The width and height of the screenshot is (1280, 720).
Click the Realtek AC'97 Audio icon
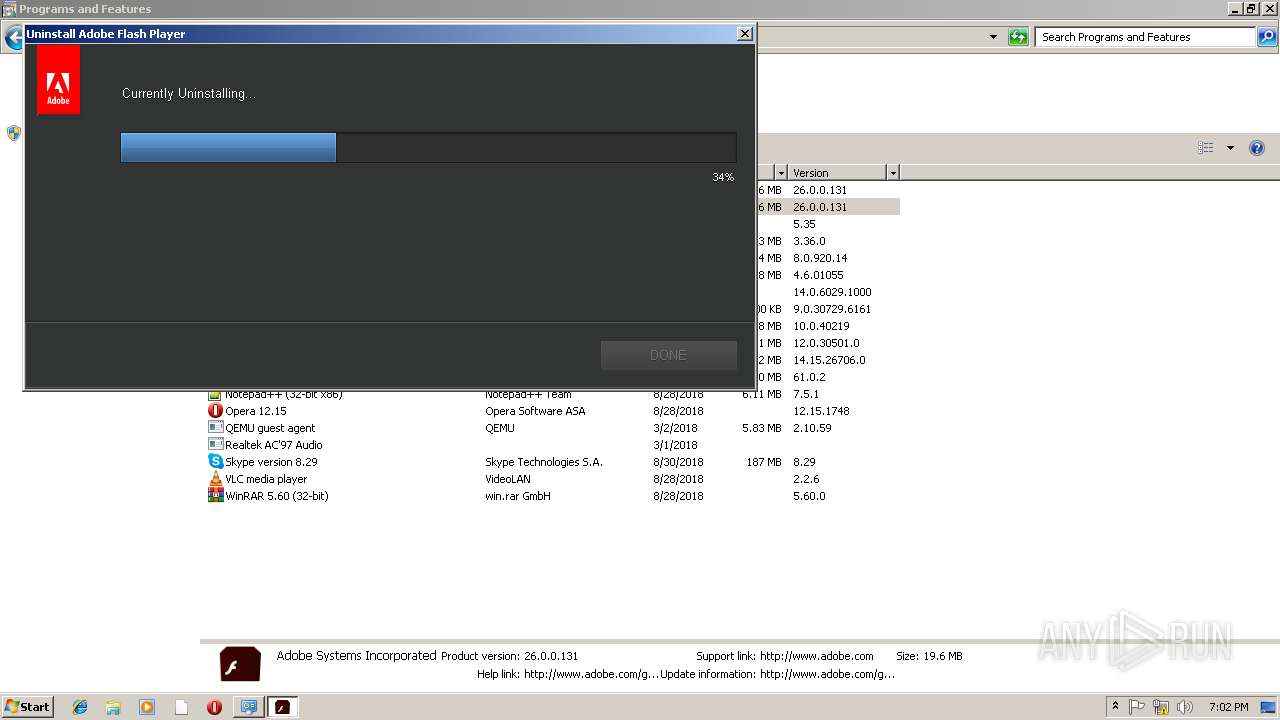(215, 445)
